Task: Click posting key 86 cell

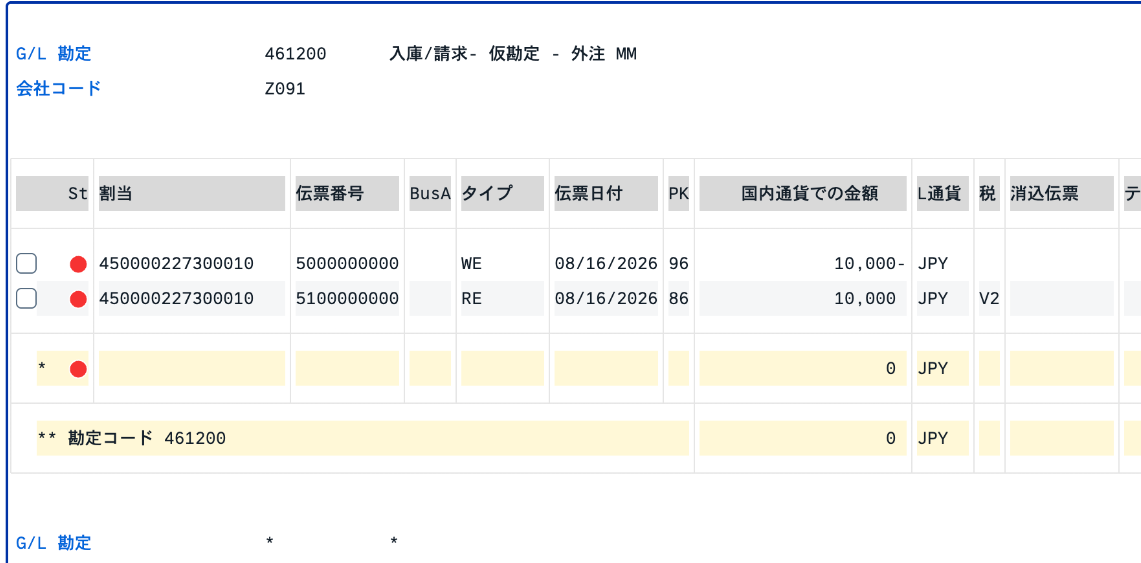Action: click(678, 298)
